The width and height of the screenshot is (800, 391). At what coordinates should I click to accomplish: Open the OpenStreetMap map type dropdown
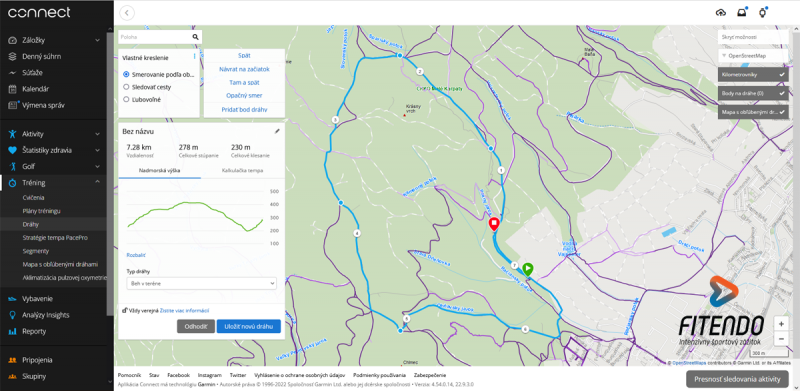click(753, 56)
